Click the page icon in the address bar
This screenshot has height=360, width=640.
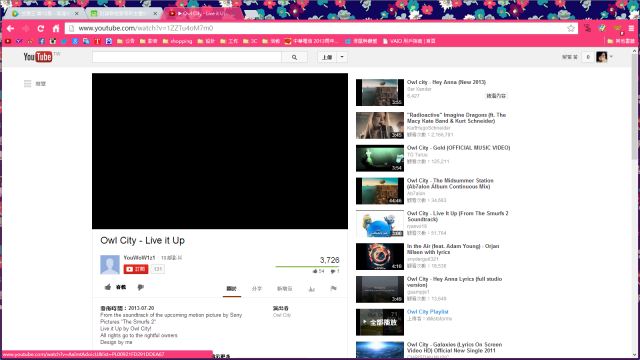pos(71,29)
